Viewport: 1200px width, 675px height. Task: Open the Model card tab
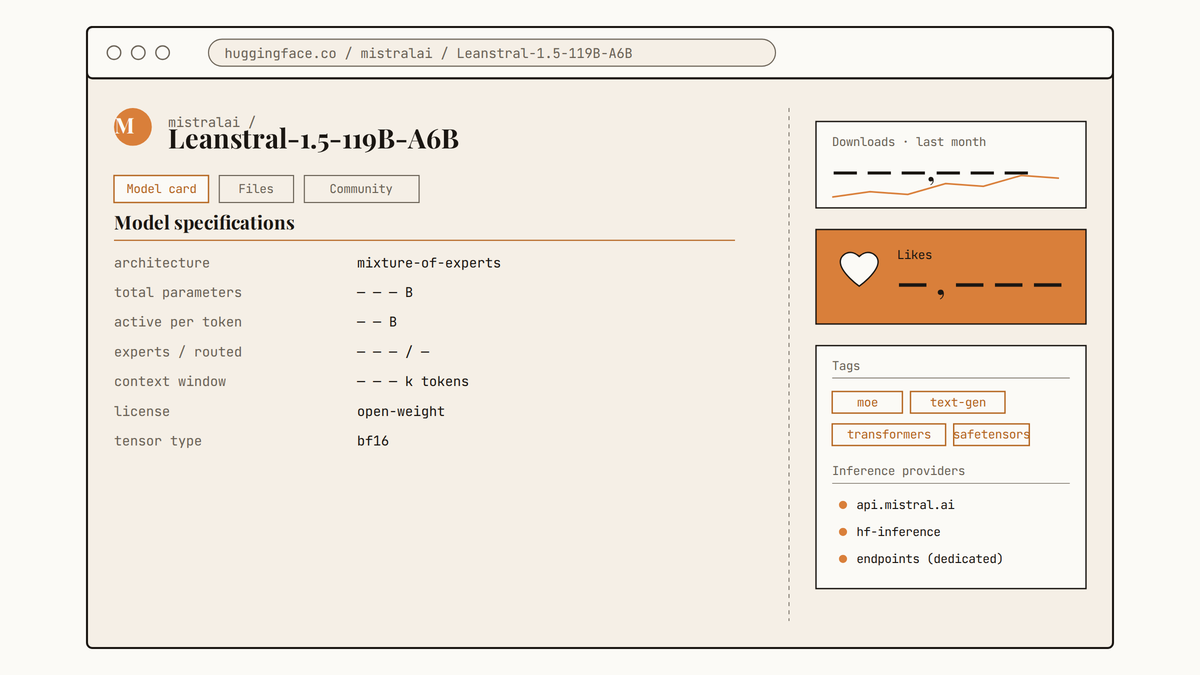pos(161,189)
